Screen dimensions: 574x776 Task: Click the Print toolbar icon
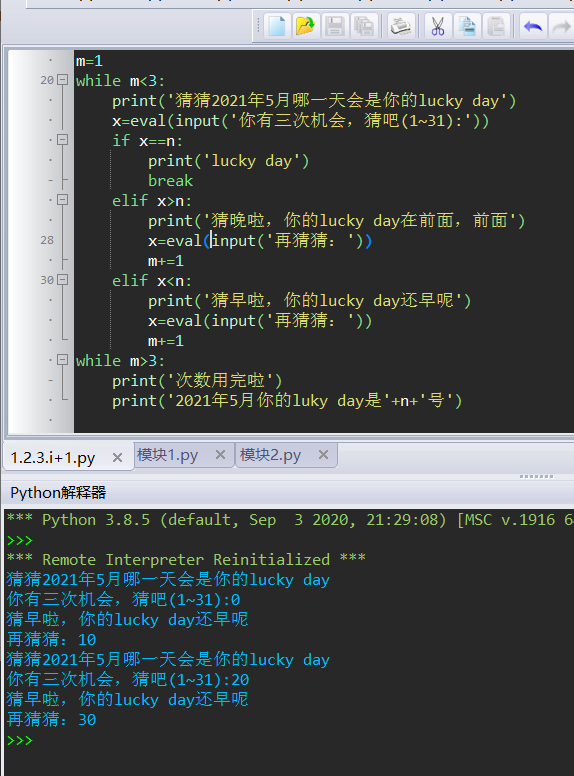click(x=400, y=26)
